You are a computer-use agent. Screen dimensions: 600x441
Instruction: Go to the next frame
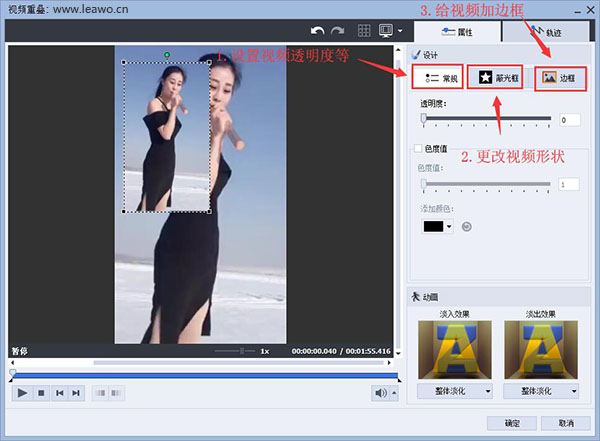coord(76,393)
